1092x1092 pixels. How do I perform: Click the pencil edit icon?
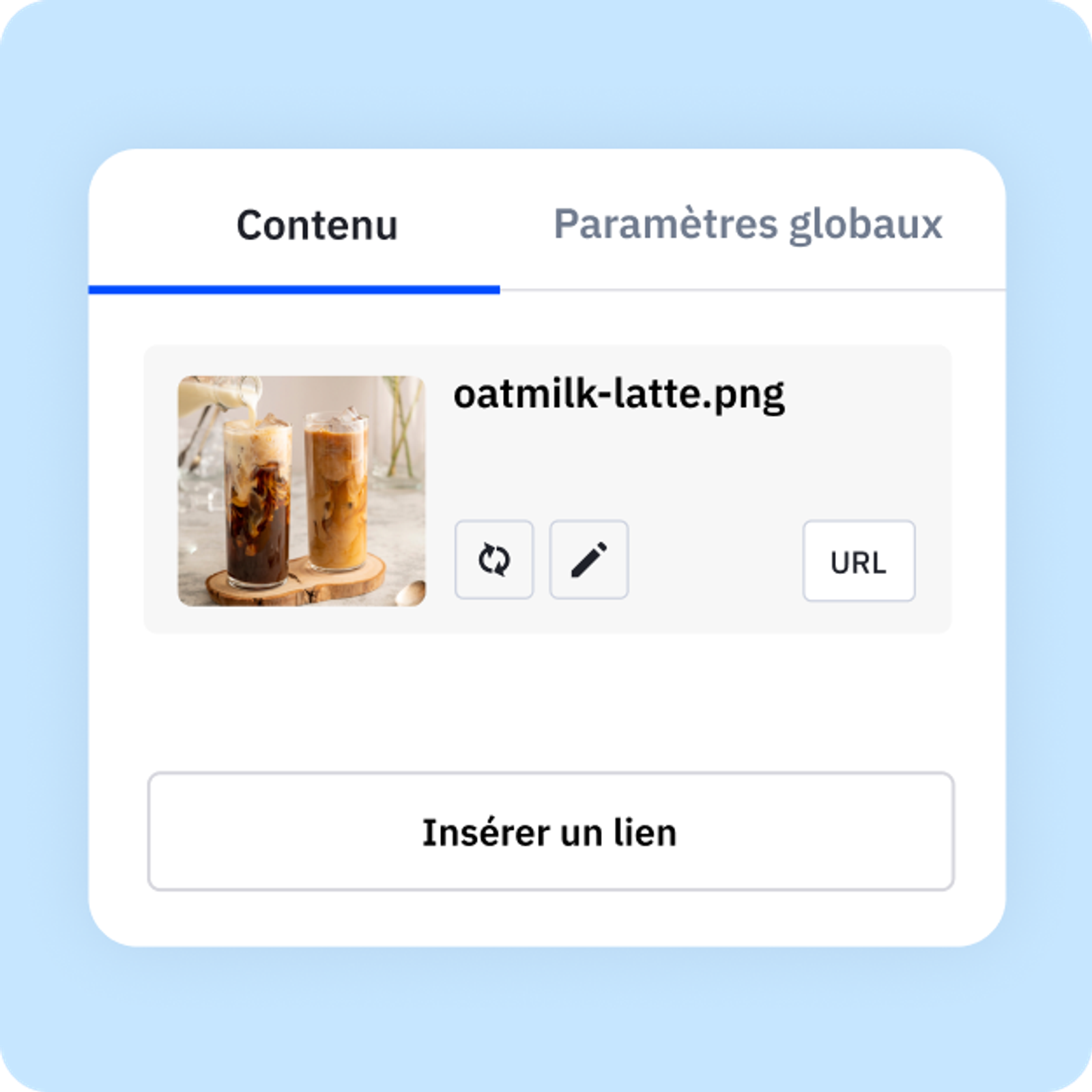coord(588,560)
